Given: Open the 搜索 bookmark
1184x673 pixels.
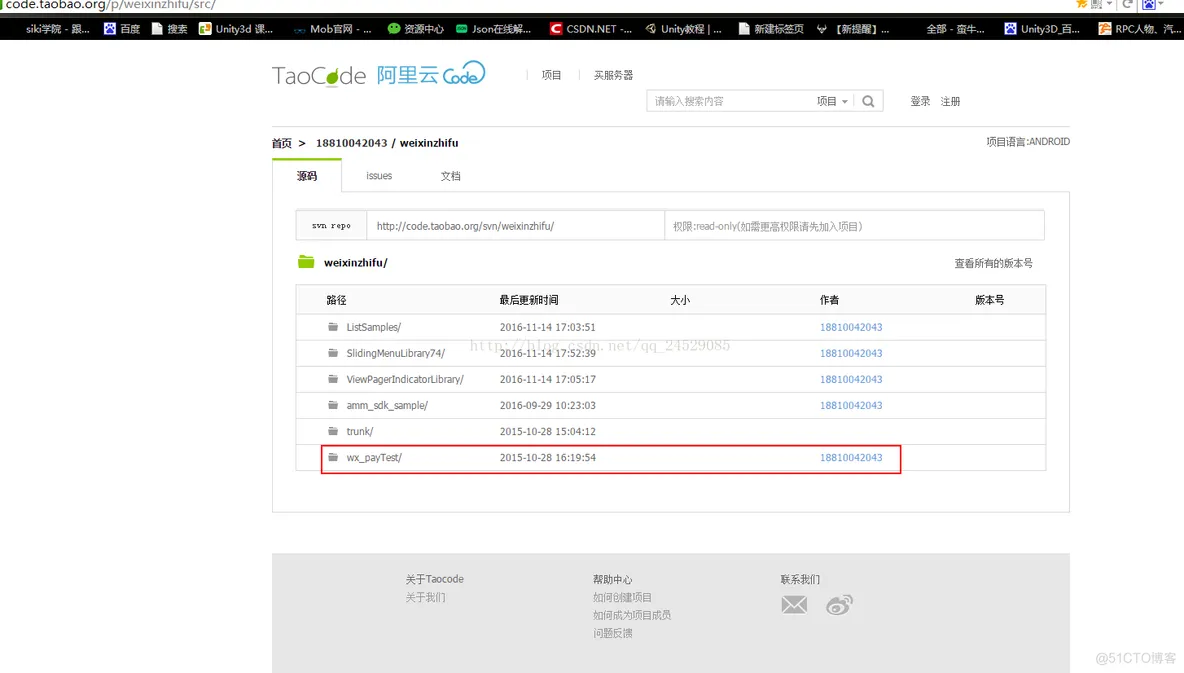Looking at the screenshot, I should 169,29.
